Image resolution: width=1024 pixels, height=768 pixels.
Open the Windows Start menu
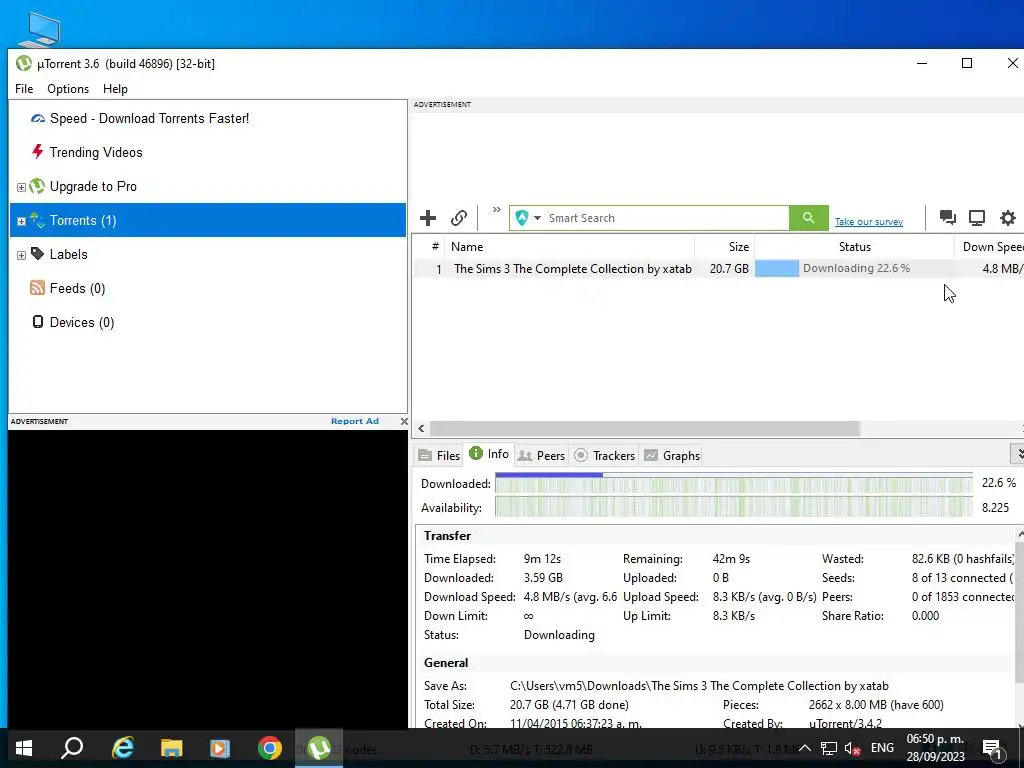coord(24,748)
